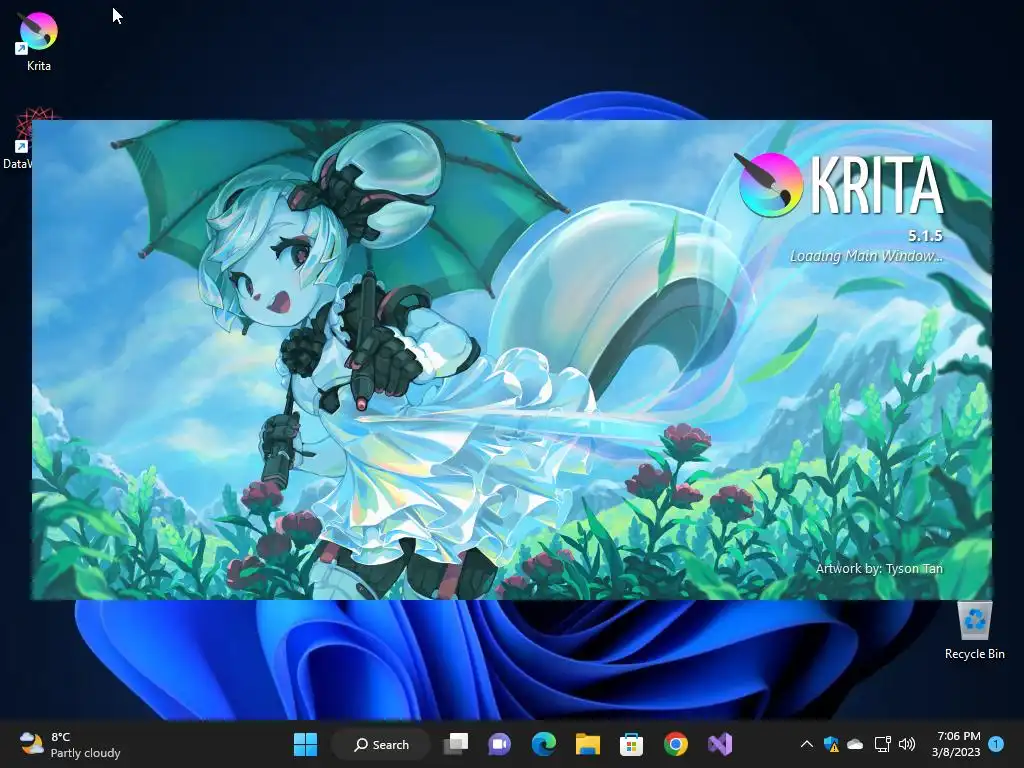Open the notification badge showing 1
This screenshot has width=1024, height=768.
pos(996,744)
